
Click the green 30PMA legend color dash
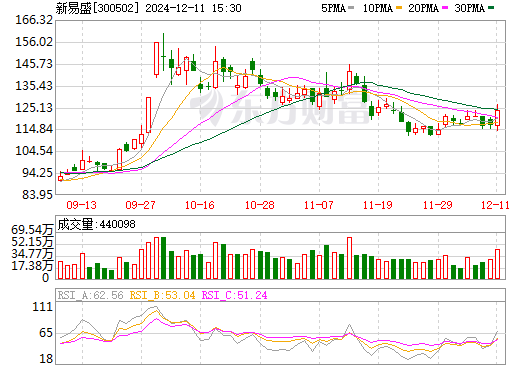point(491,8)
